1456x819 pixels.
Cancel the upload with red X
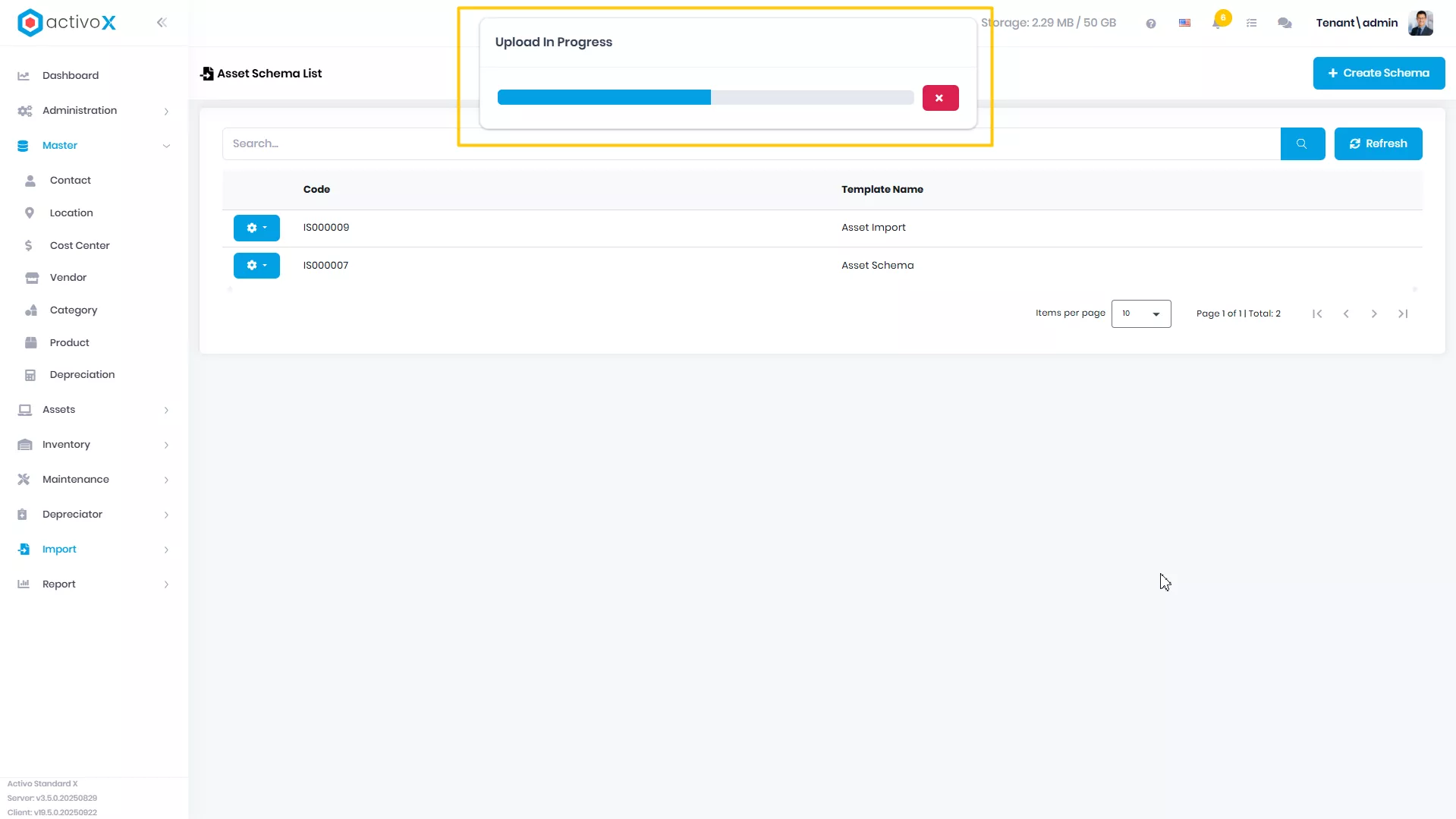tap(940, 98)
